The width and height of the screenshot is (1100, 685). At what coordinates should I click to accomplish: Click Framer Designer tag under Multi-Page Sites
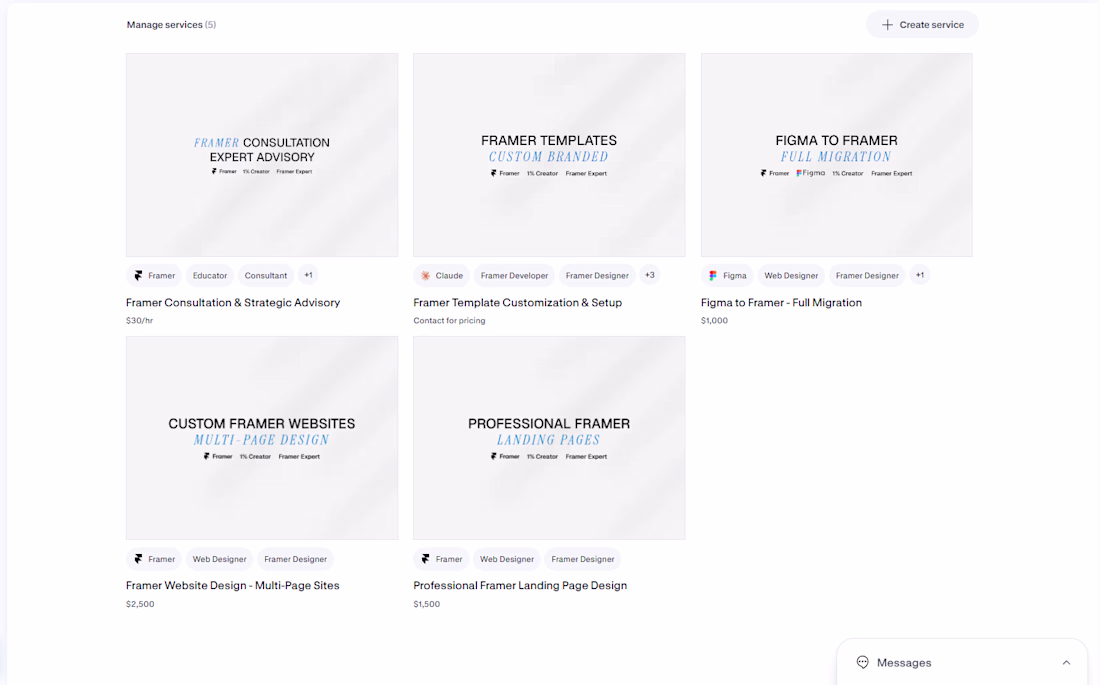pyautogui.click(x=295, y=559)
